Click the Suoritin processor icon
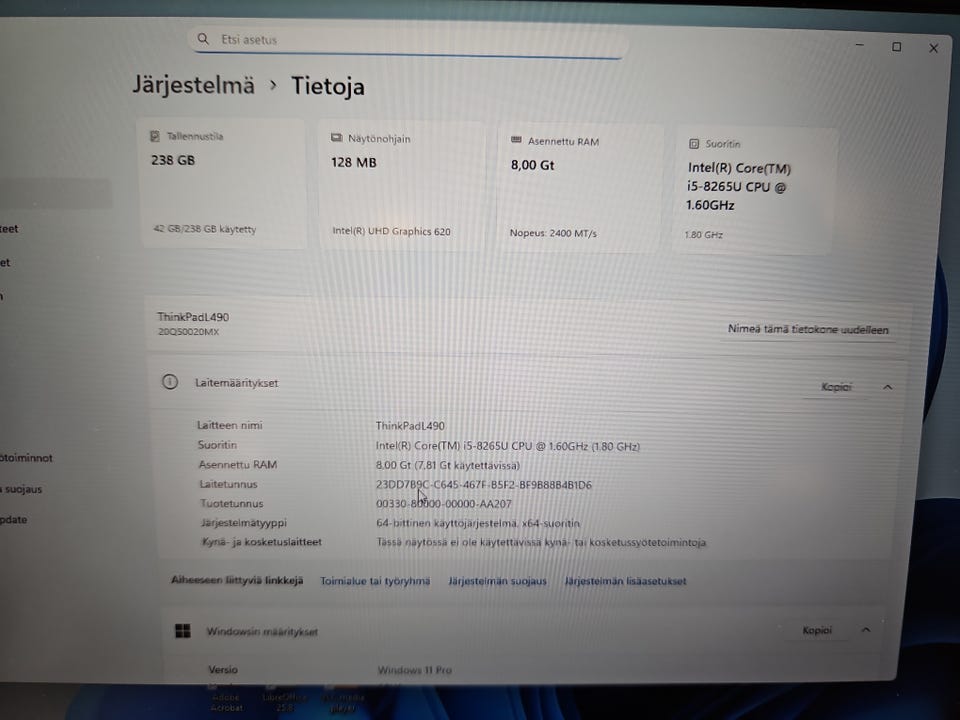This screenshot has width=960, height=720. 694,144
